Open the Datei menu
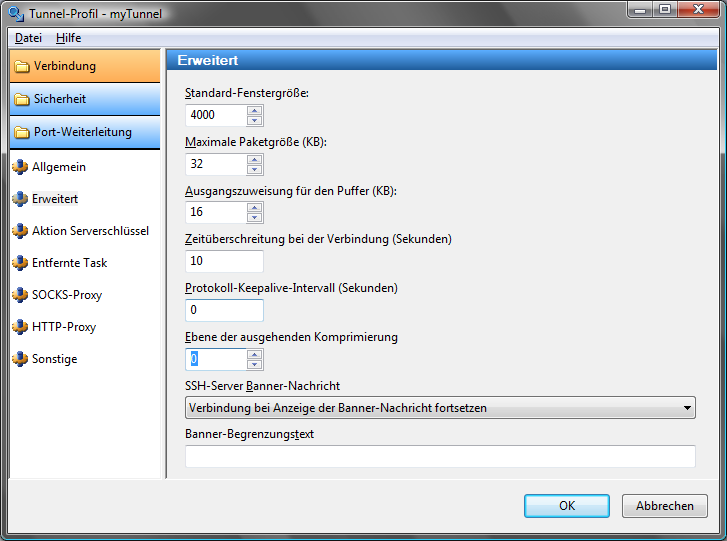This screenshot has width=727, height=541. coord(28,37)
